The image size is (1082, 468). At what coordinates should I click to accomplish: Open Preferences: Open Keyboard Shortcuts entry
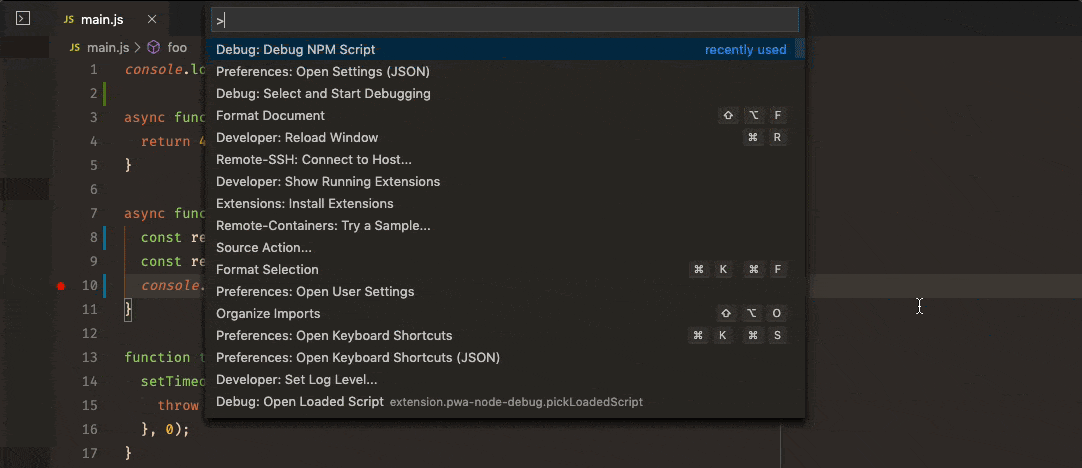pyautogui.click(x=334, y=336)
